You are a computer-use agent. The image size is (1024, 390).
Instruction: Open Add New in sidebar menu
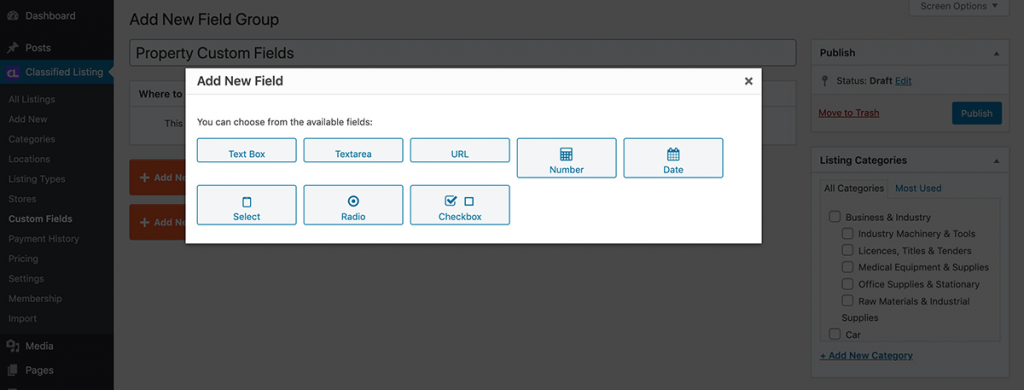(28, 119)
